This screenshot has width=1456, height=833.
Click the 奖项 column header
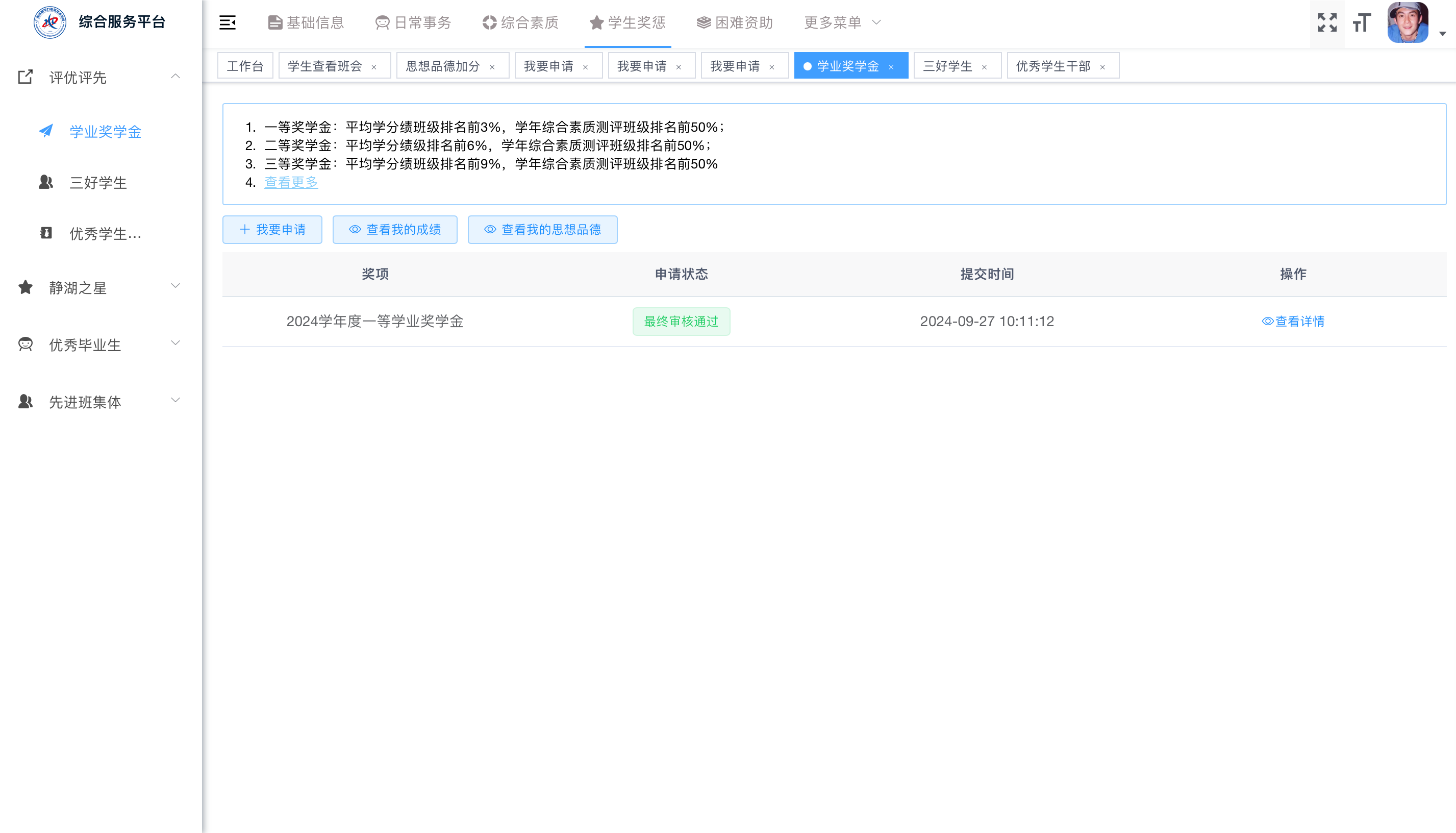[375, 274]
